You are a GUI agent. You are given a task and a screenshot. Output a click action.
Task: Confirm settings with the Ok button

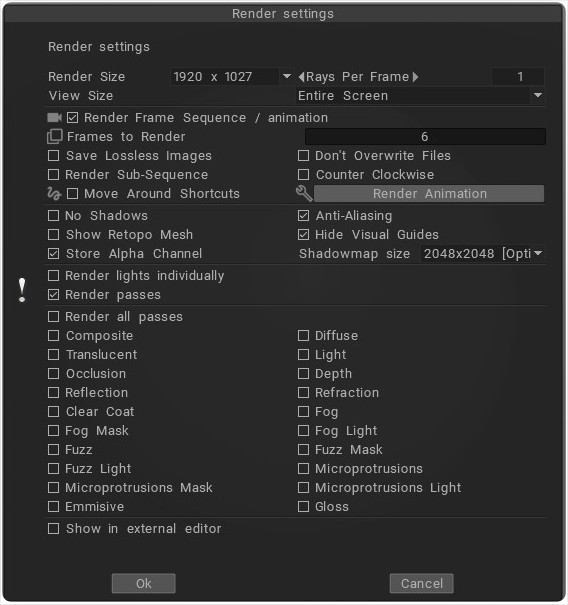click(x=144, y=583)
